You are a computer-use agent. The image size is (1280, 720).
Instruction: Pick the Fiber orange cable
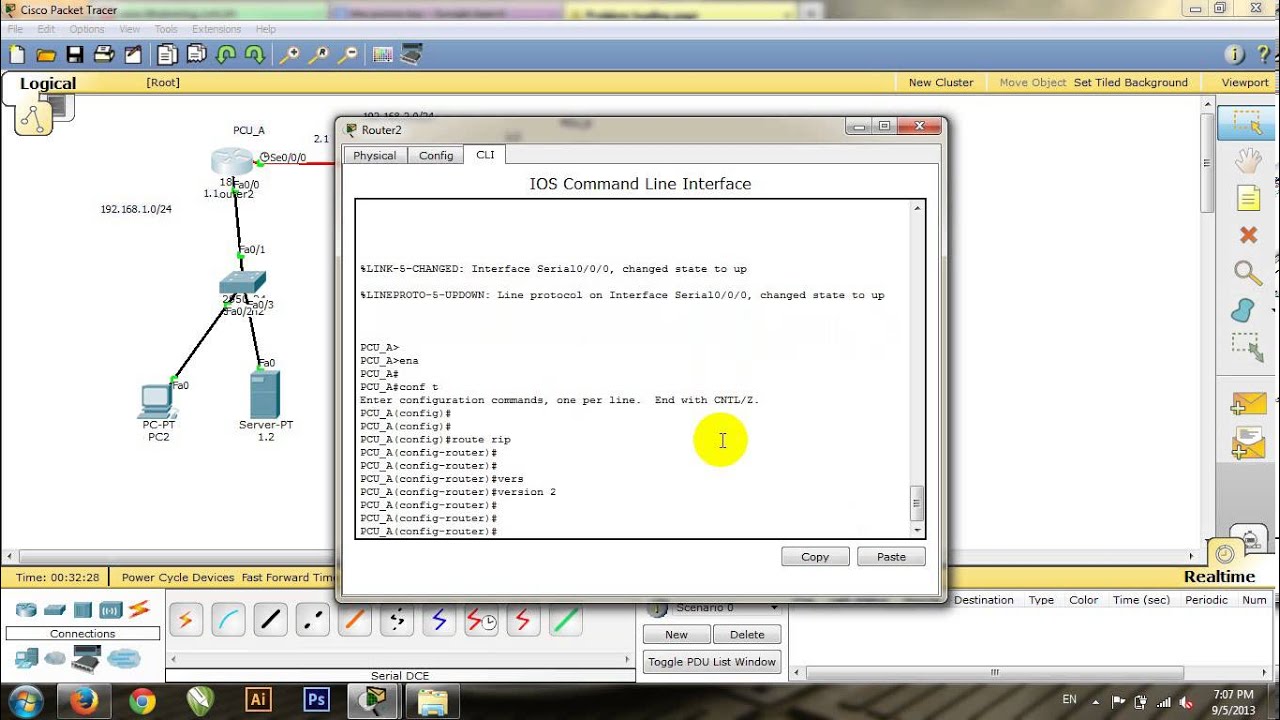355,620
